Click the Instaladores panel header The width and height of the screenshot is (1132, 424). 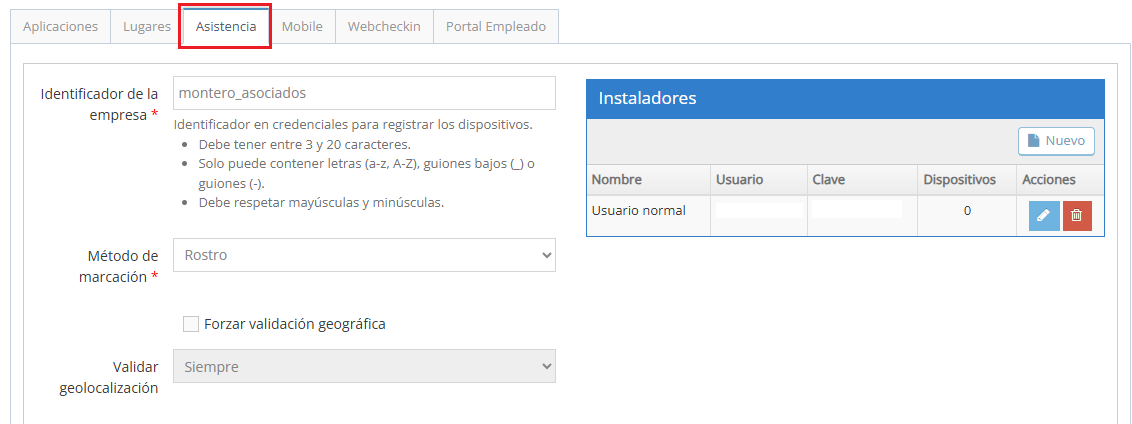click(x=845, y=99)
